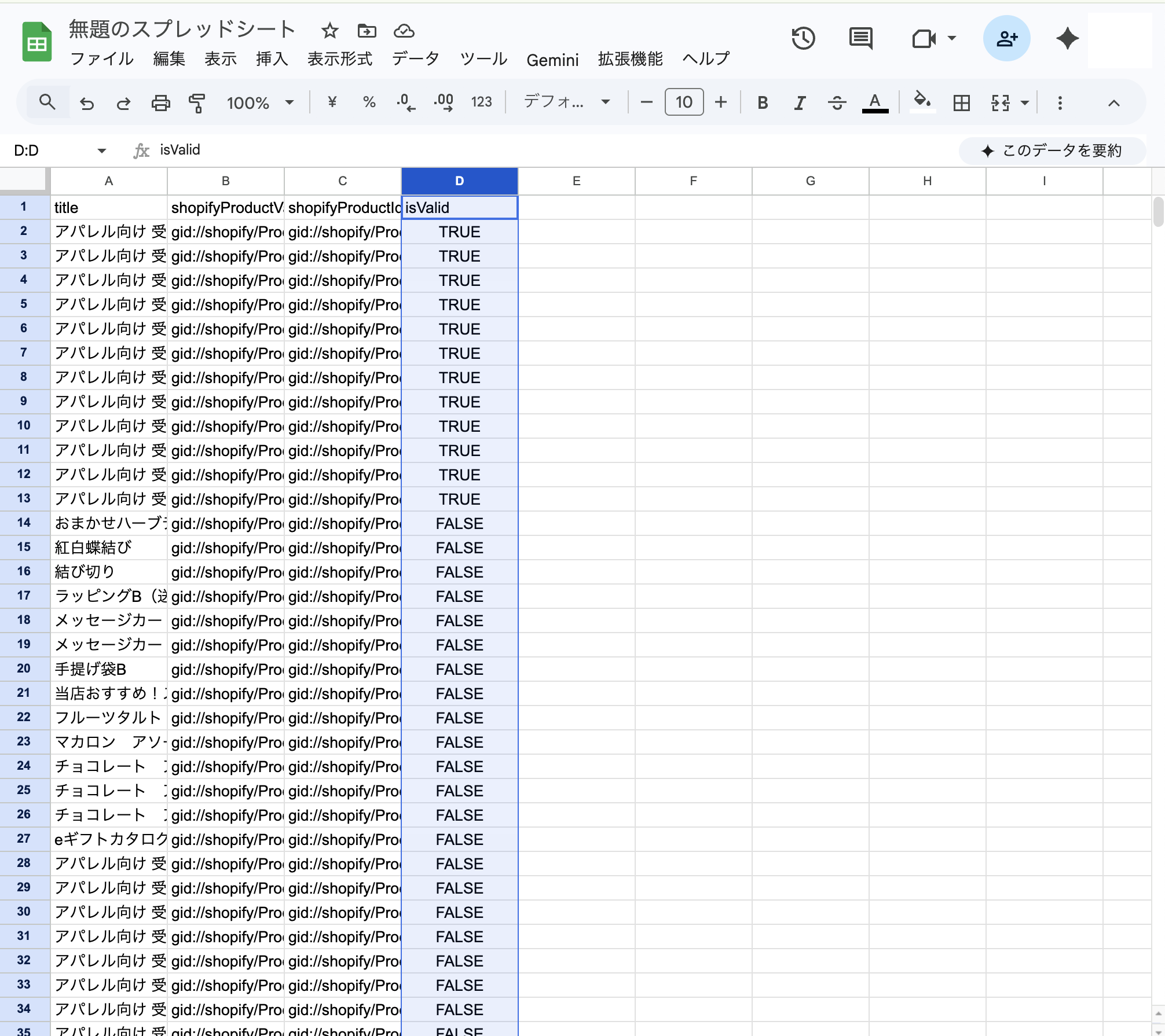Image resolution: width=1165 pixels, height=1036 pixels.
Task: Click the borders grid icon
Action: 961,103
